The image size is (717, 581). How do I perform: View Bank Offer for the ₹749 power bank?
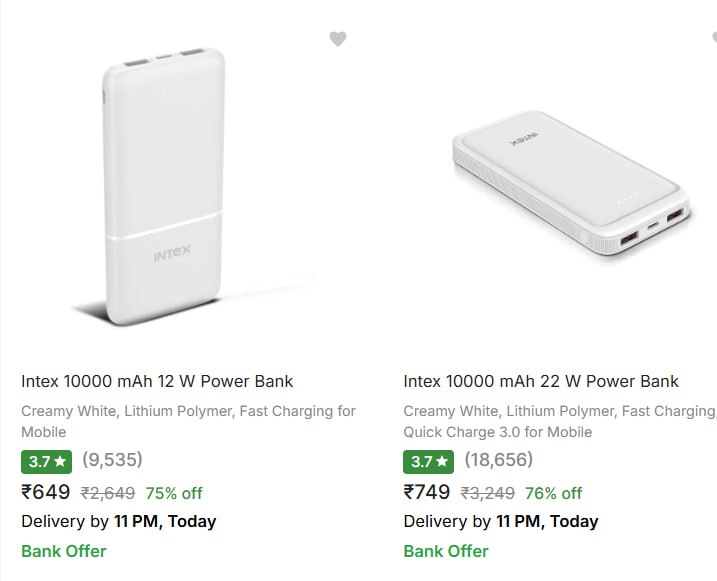[446, 551]
